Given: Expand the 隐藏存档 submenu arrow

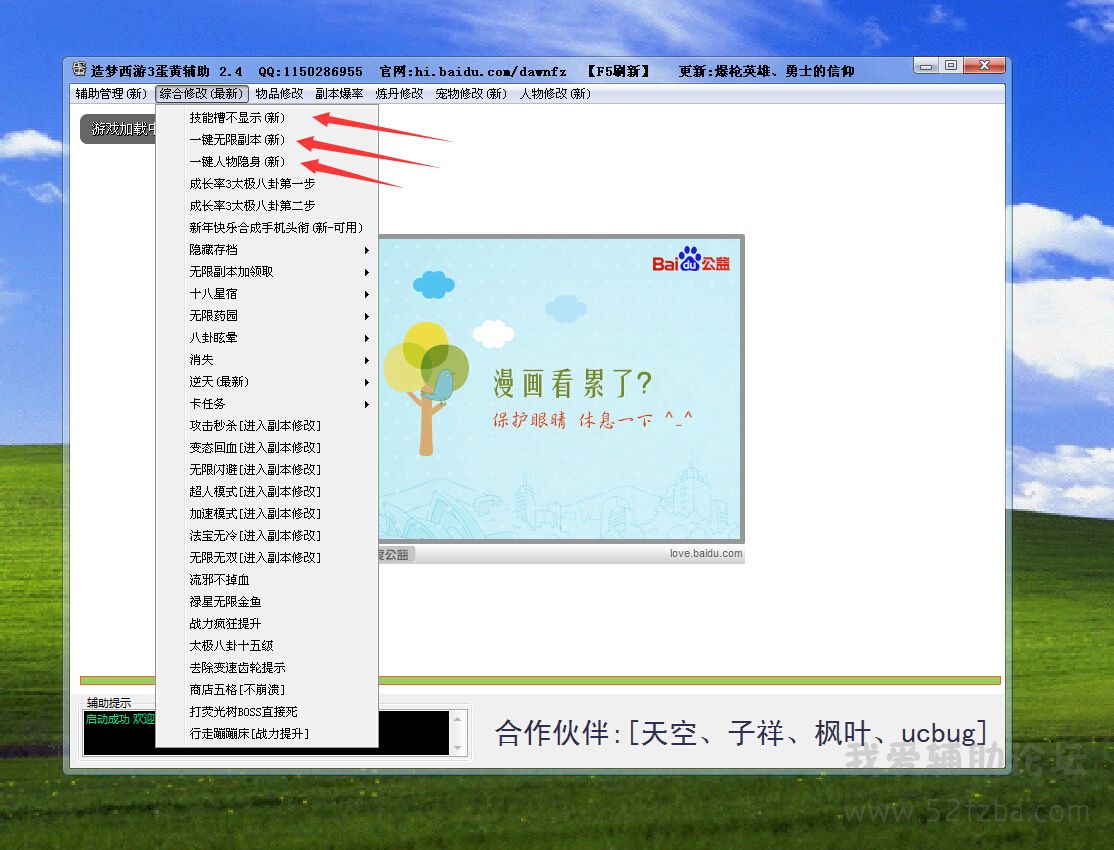Looking at the screenshot, I should tap(367, 250).
